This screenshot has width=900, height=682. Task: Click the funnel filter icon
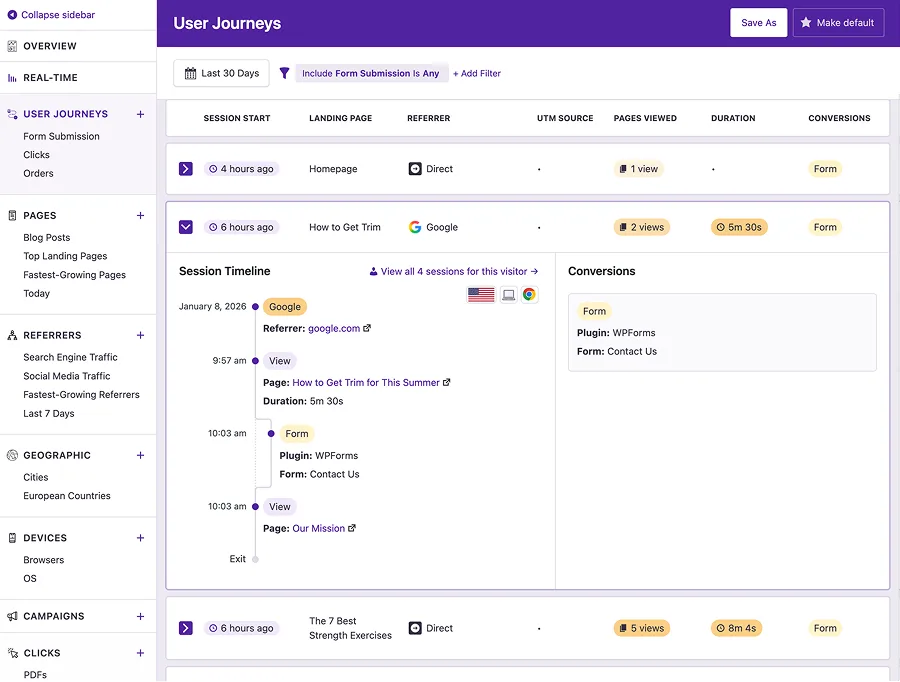(284, 73)
